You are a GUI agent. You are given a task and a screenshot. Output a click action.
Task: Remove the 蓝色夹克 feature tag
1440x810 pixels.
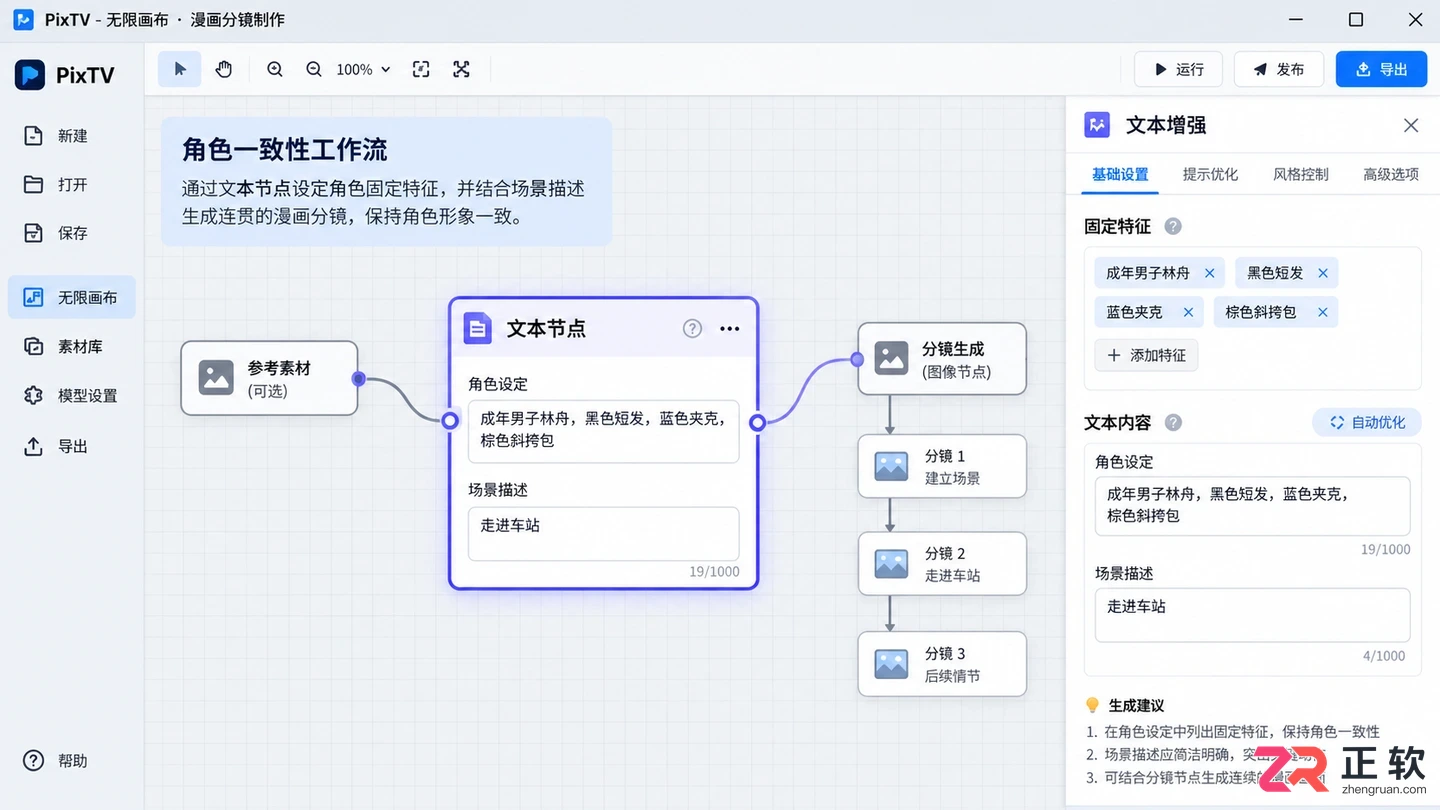click(x=1188, y=312)
